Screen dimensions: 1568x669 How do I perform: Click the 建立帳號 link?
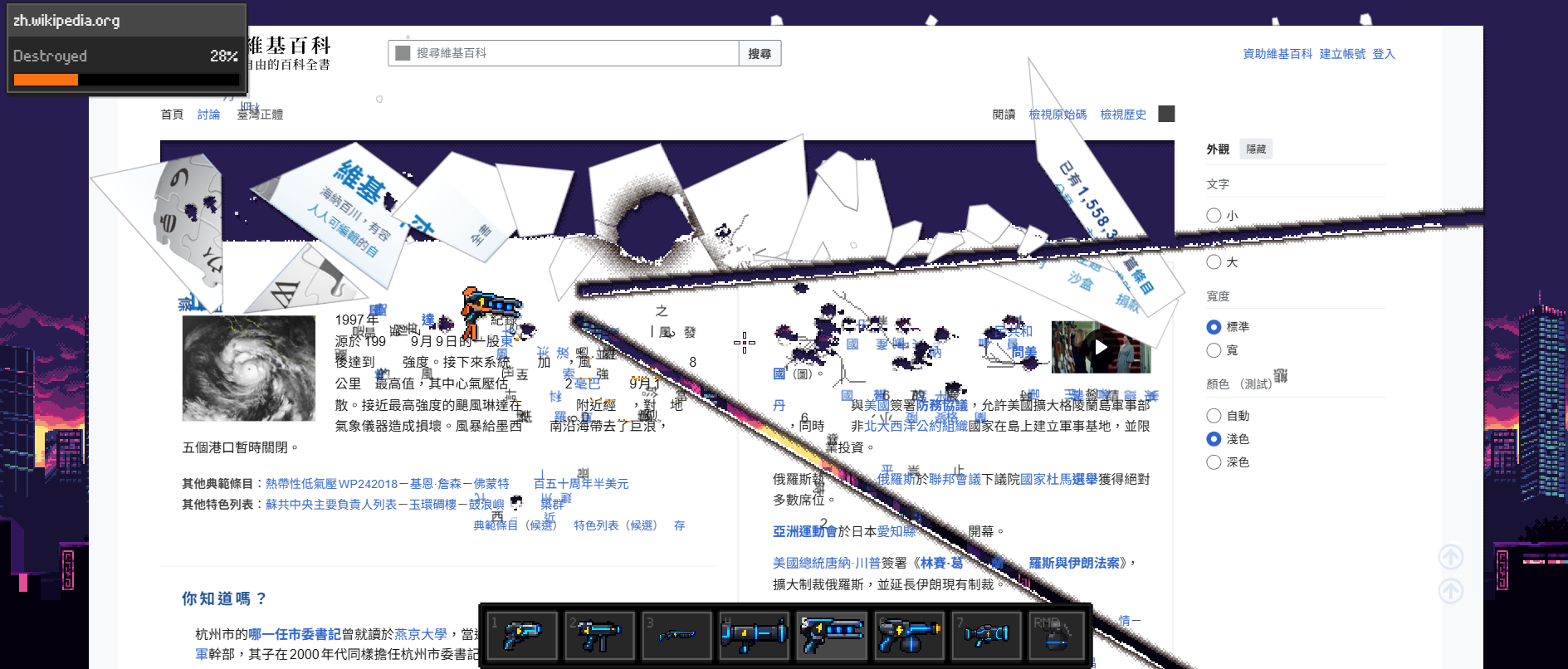point(1342,54)
